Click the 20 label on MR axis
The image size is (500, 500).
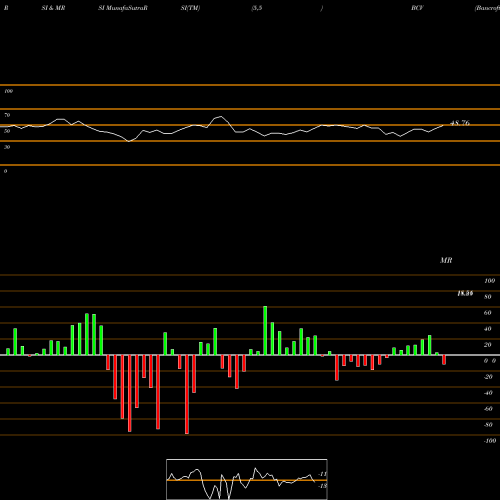(488, 345)
